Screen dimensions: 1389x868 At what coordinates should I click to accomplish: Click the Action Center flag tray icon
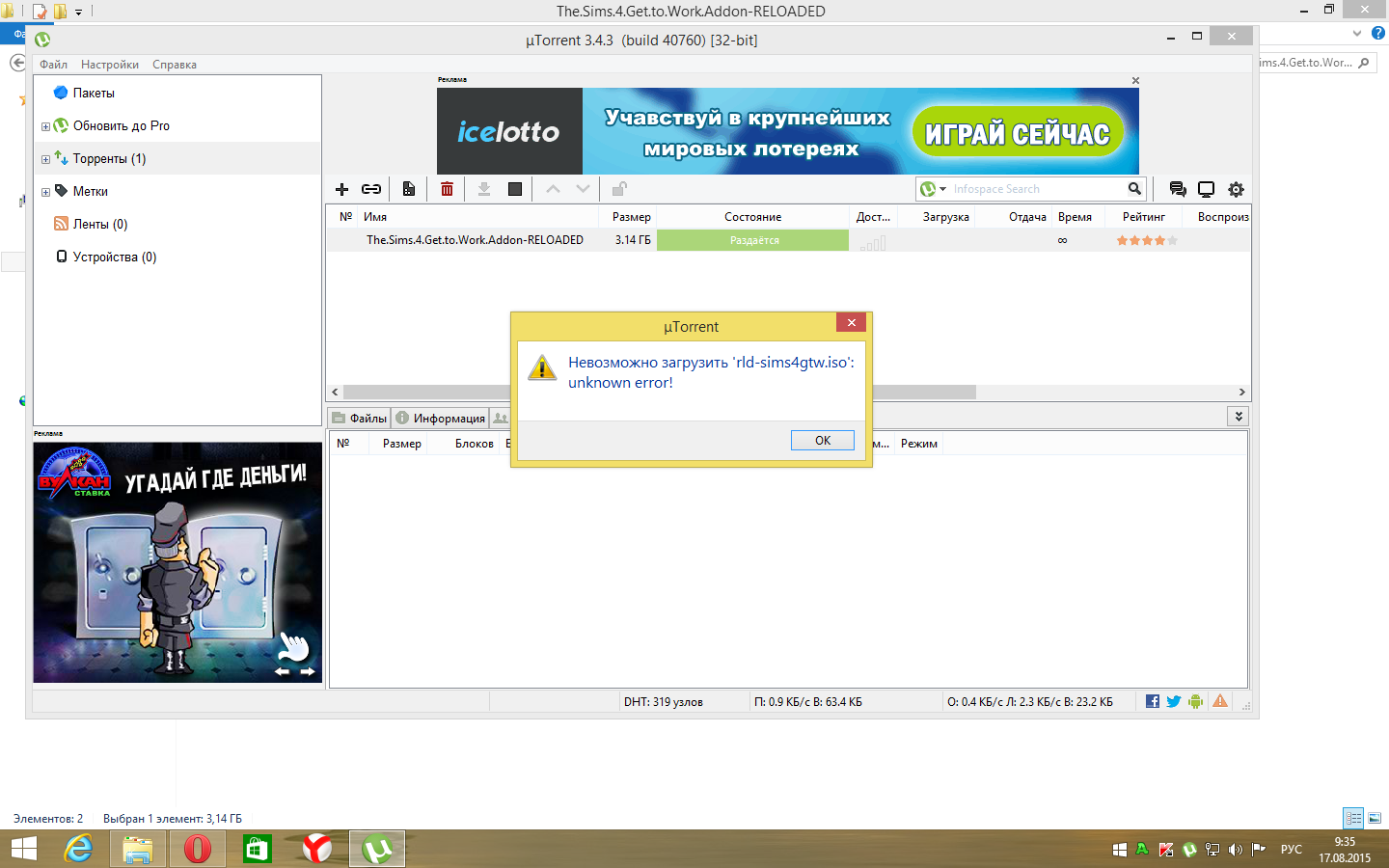point(1259,850)
